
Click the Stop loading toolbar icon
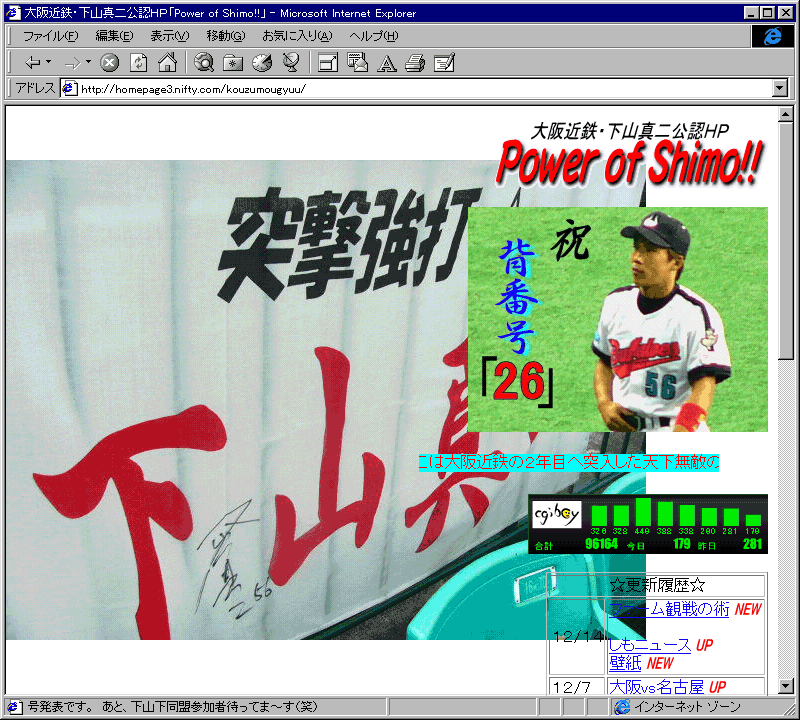point(109,63)
